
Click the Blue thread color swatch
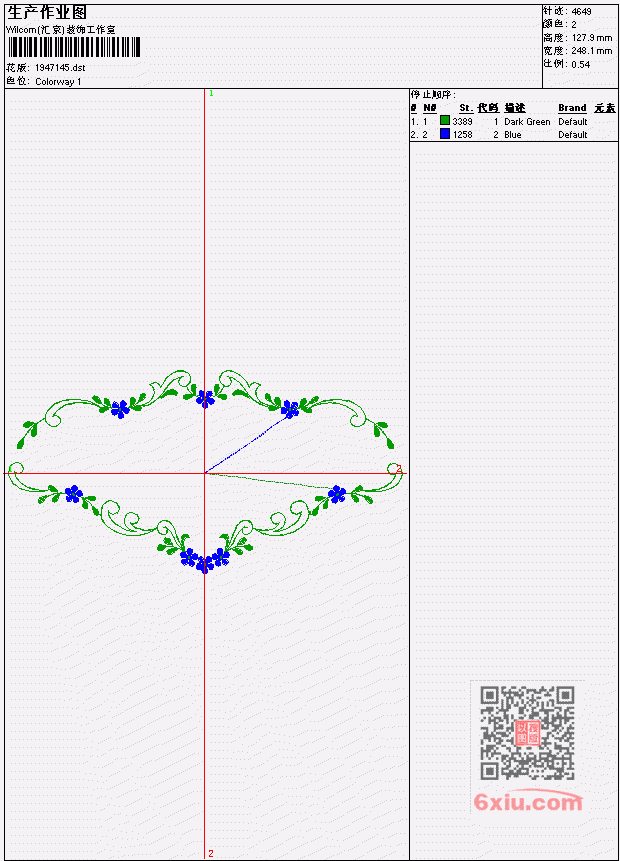click(x=445, y=133)
